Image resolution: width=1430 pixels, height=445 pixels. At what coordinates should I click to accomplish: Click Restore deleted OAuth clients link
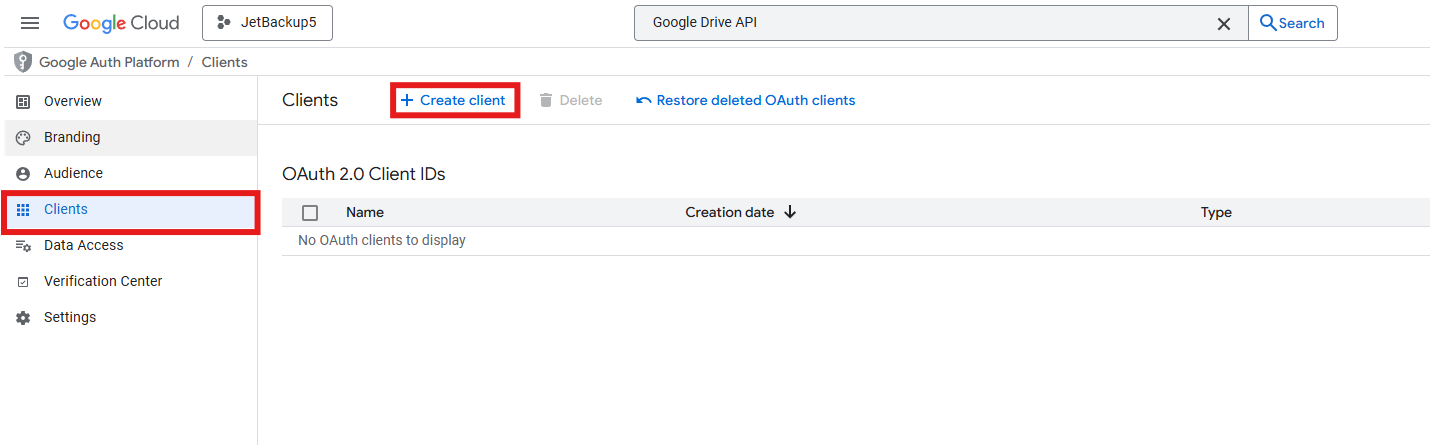click(746, 100)
